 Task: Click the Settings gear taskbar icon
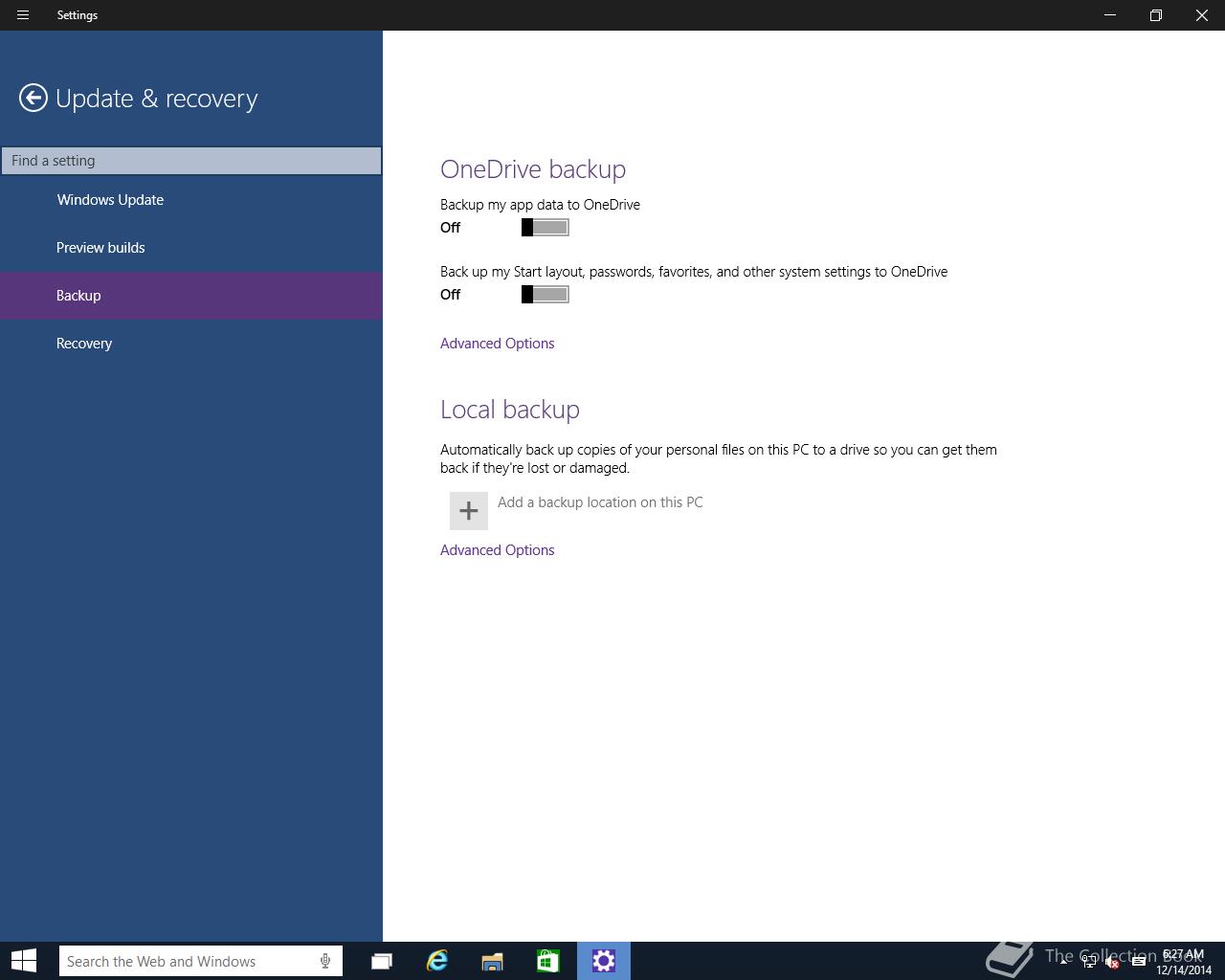604,961
